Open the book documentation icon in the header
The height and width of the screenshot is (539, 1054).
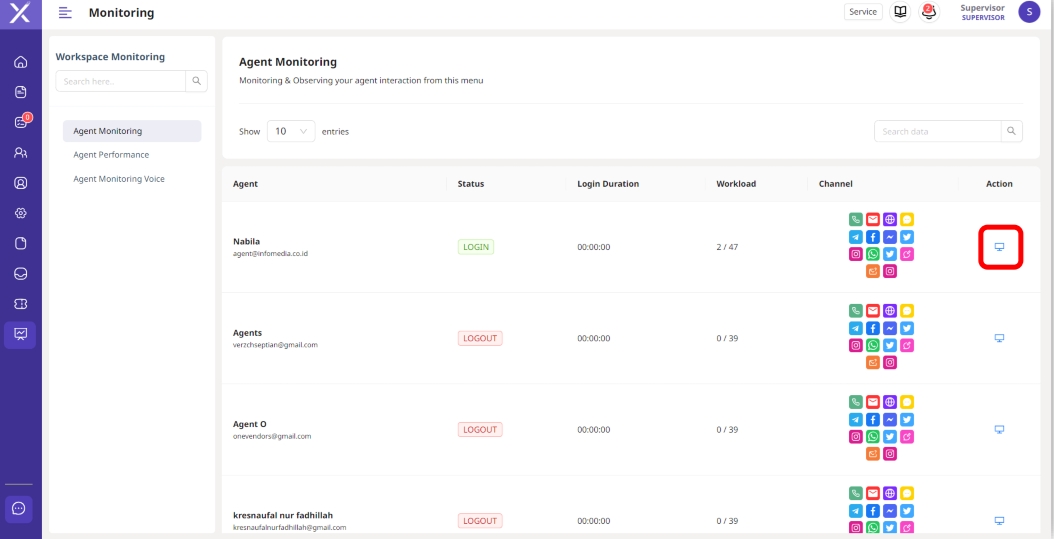[x=900, y=12]
